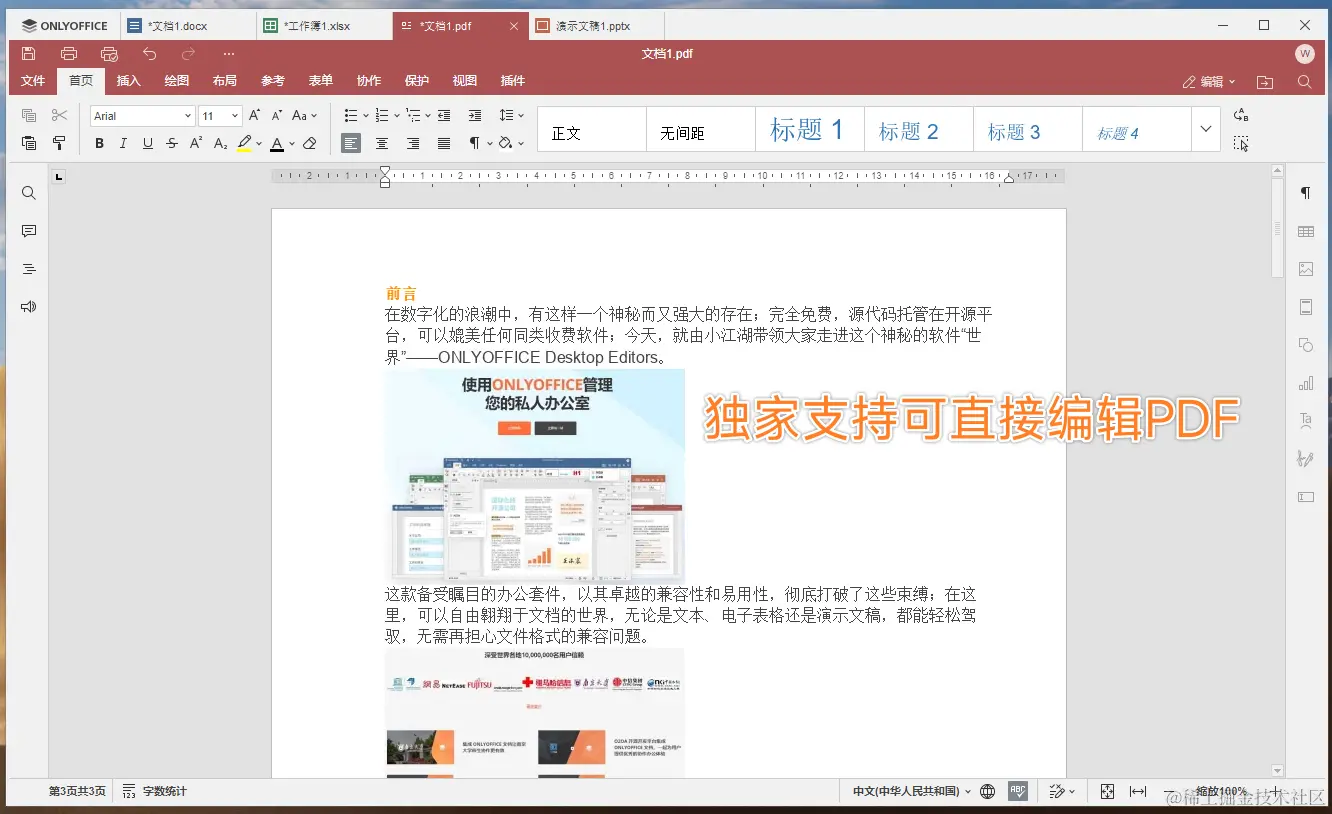1332x814 pixels.
Task: Open the font size 11 dropdown
Action: pyautogui.click(x=235, y=116)
